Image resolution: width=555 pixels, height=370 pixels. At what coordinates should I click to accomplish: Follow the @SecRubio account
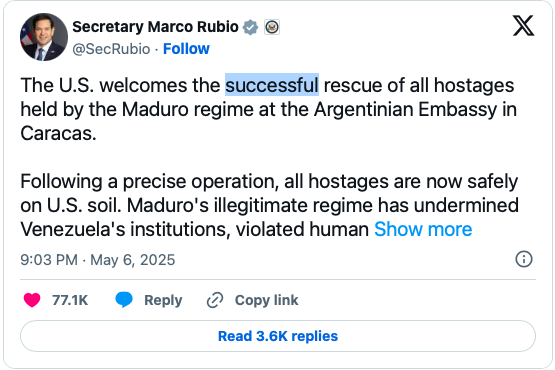point(186,49)
